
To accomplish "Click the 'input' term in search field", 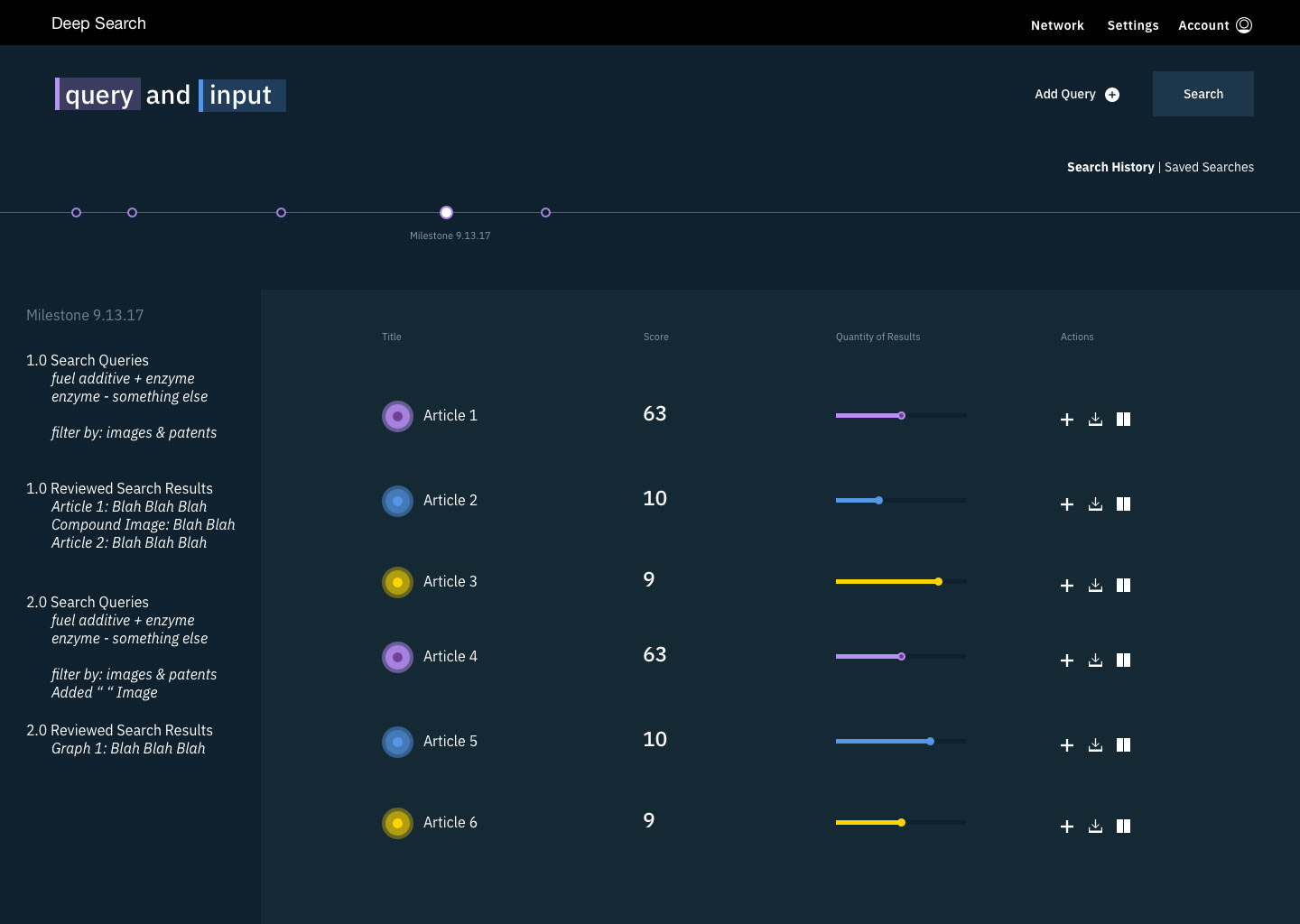I will (242, 95).
